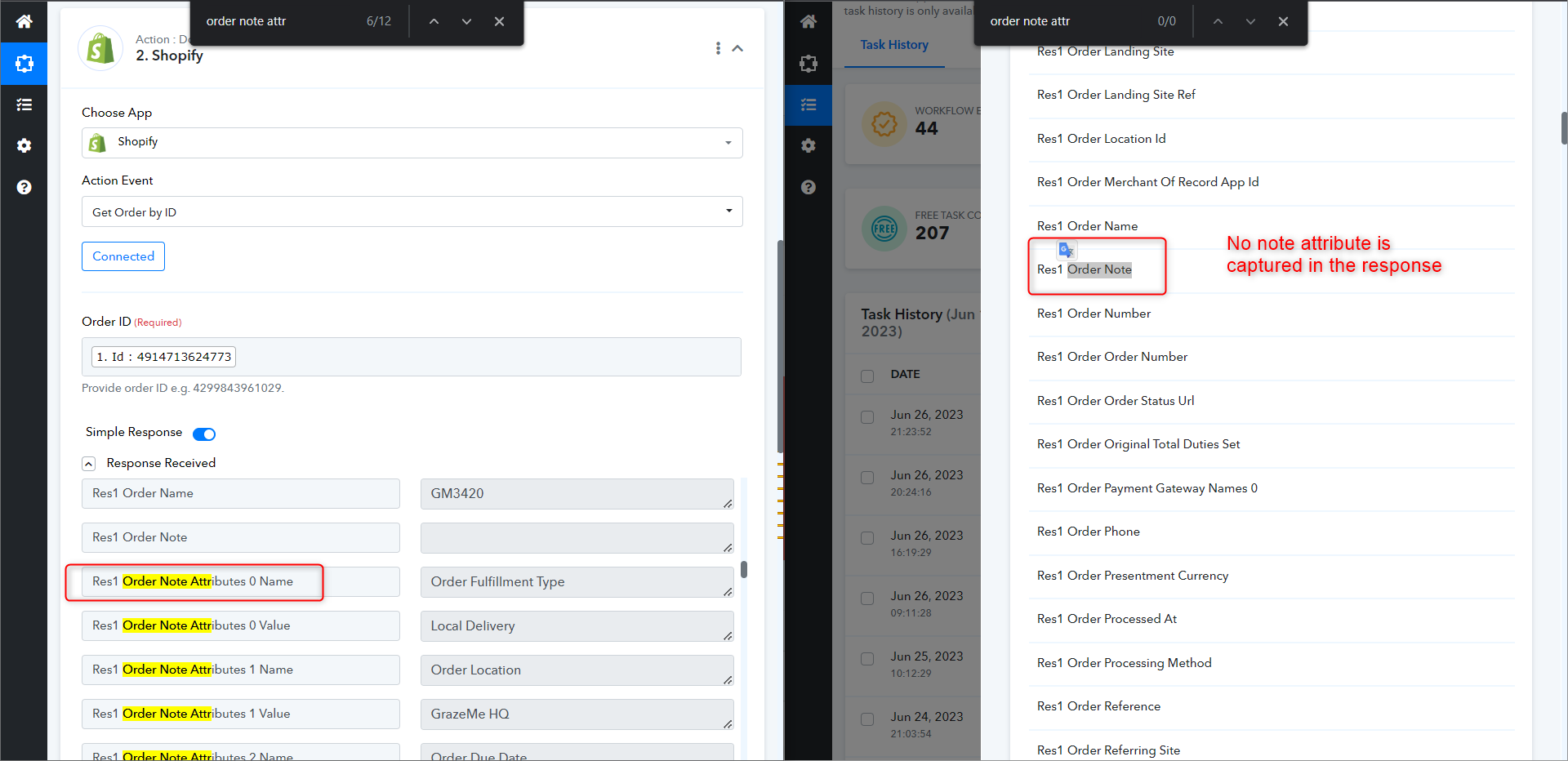Viewport: 1568px width, 761px height.
Task: Check the Jun 26, 2023 20:24:16 task row
Action: 867,477
